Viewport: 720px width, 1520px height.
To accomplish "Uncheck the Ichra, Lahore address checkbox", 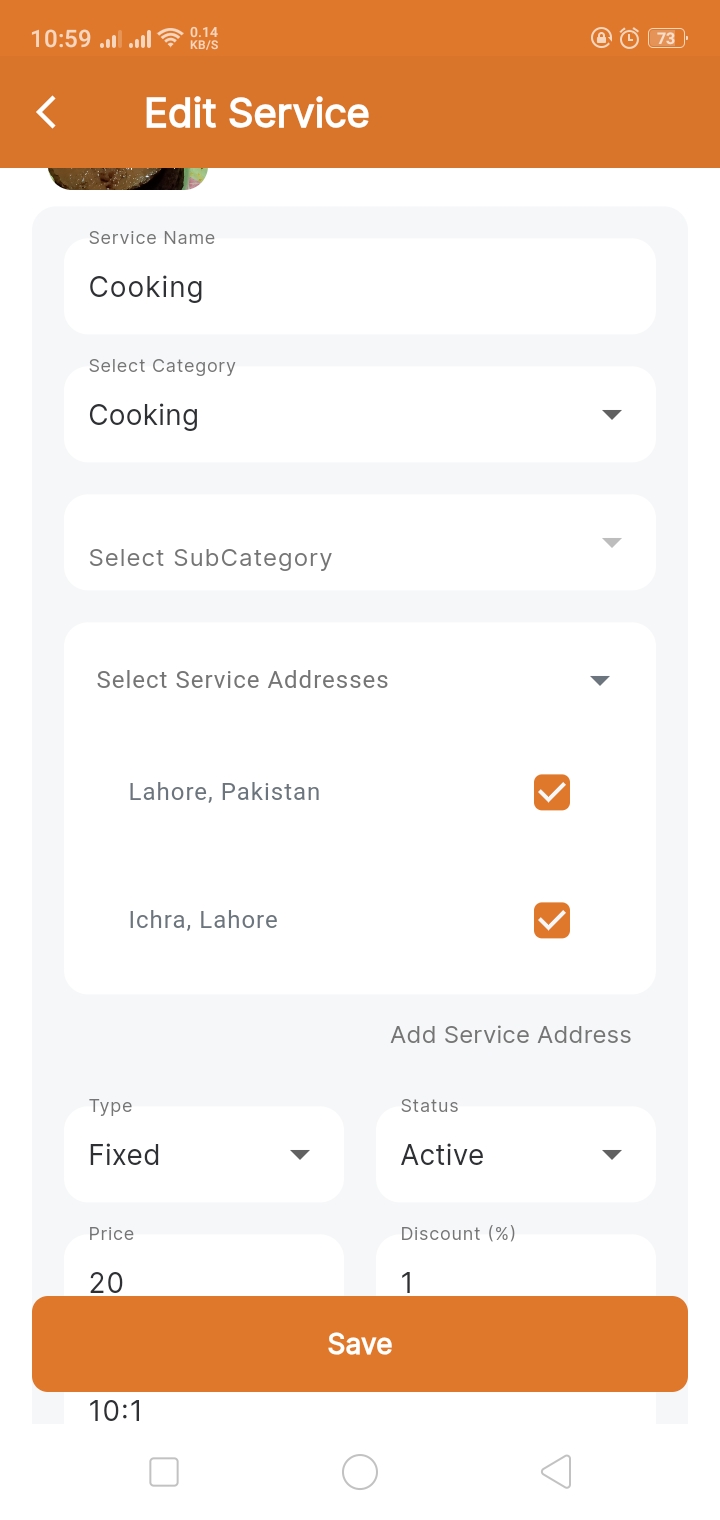I will click(x=552, y=920).
